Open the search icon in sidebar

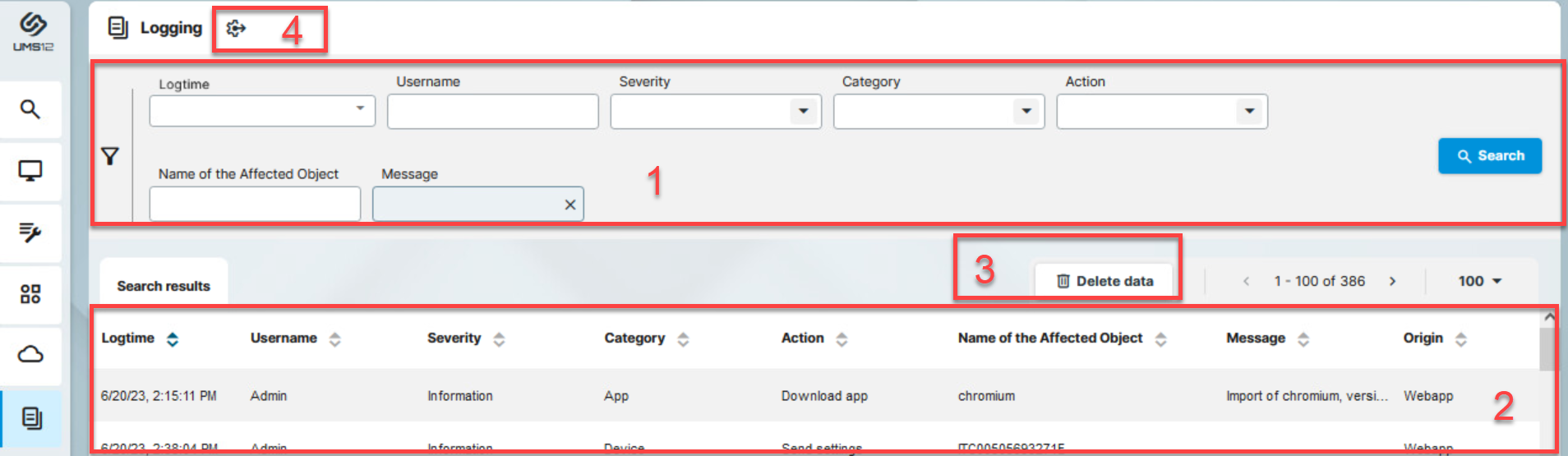click(x=30, y=109)
